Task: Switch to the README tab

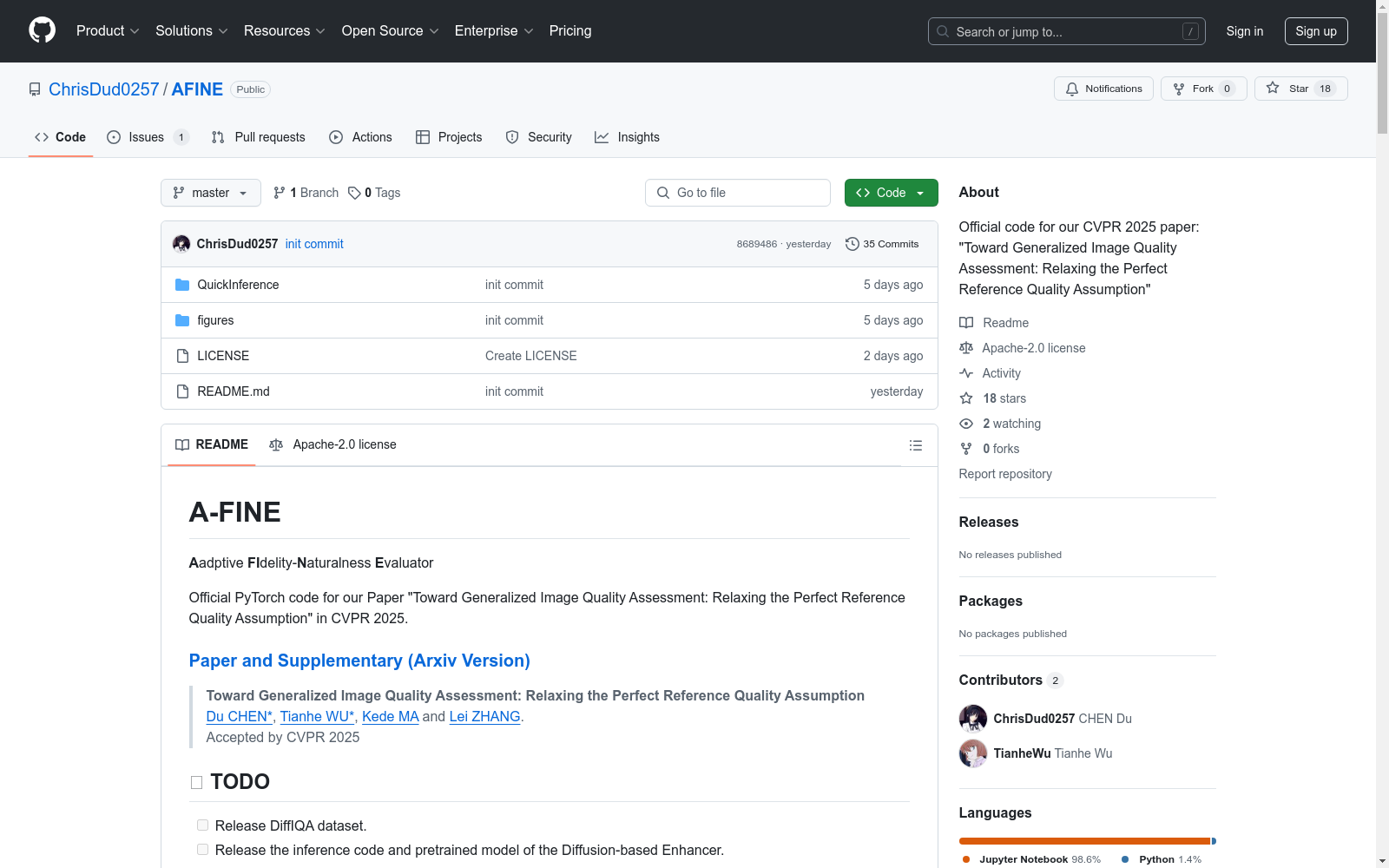Action: point(212,444)
